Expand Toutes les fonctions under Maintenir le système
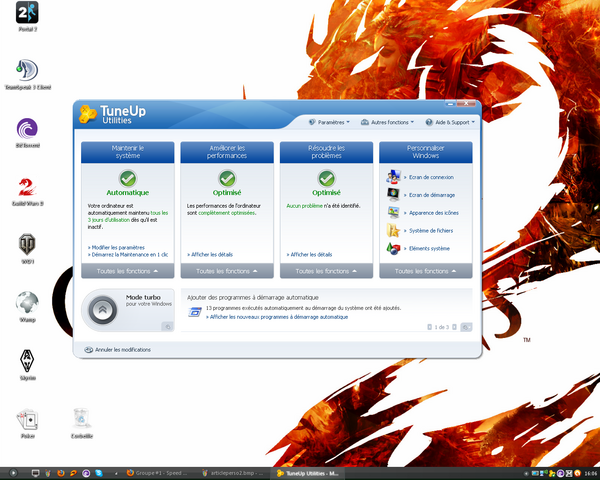 [127, 271]
